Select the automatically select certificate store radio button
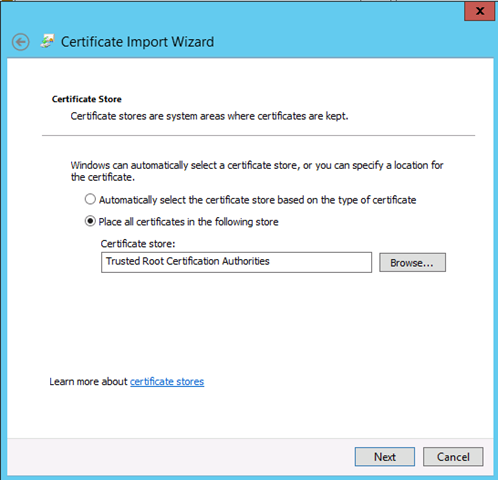 (x=90, y=199)
